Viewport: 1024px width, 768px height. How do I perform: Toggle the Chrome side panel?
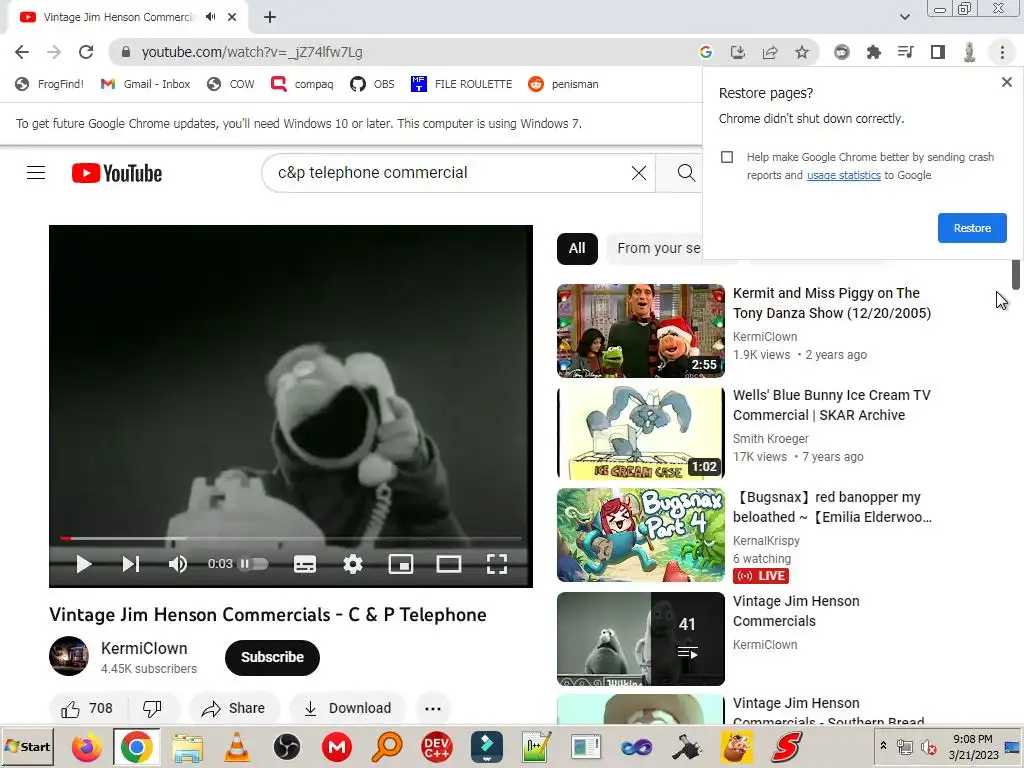coord(938,52)
